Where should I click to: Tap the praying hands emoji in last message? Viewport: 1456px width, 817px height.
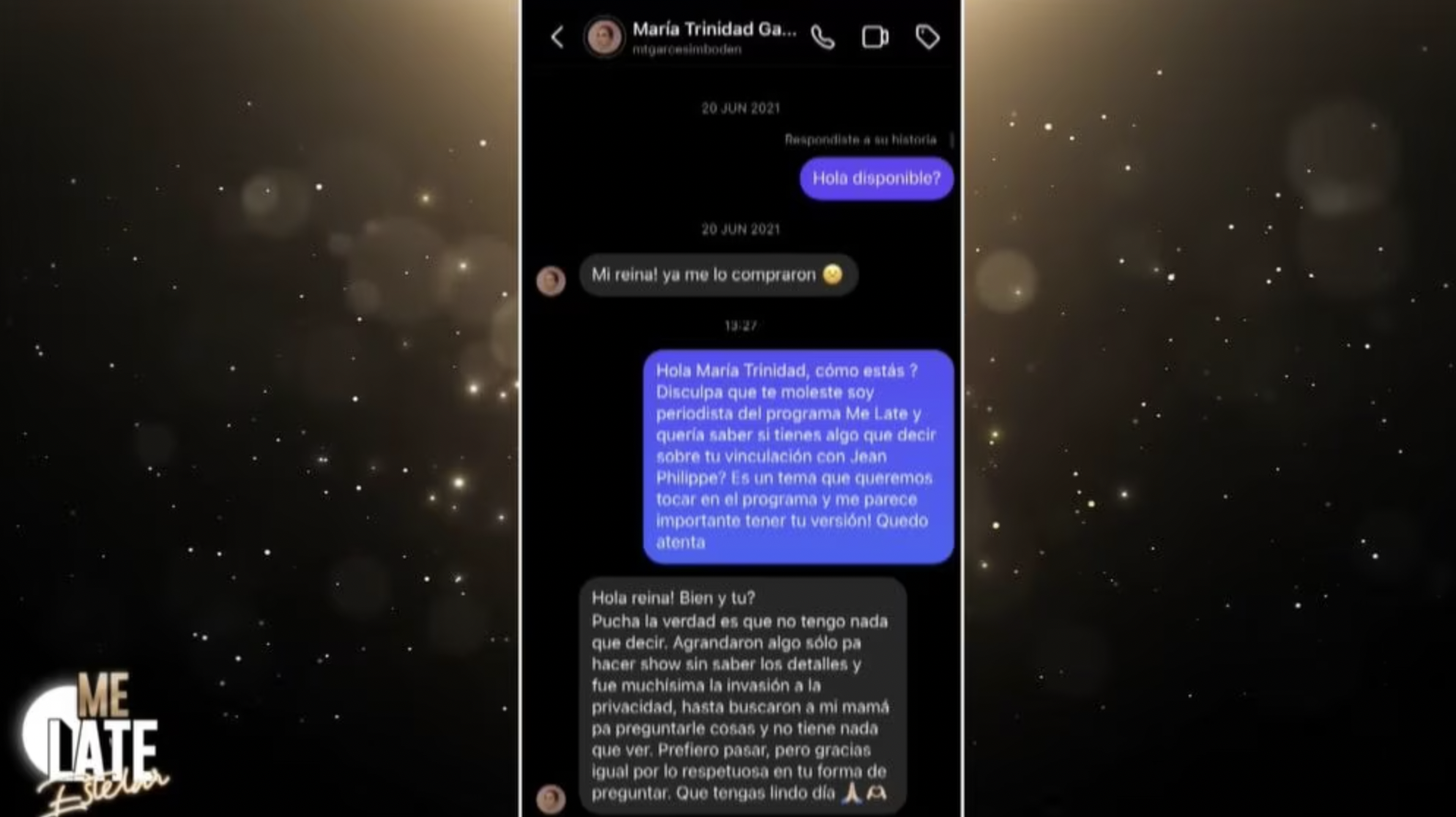point(850,792)
